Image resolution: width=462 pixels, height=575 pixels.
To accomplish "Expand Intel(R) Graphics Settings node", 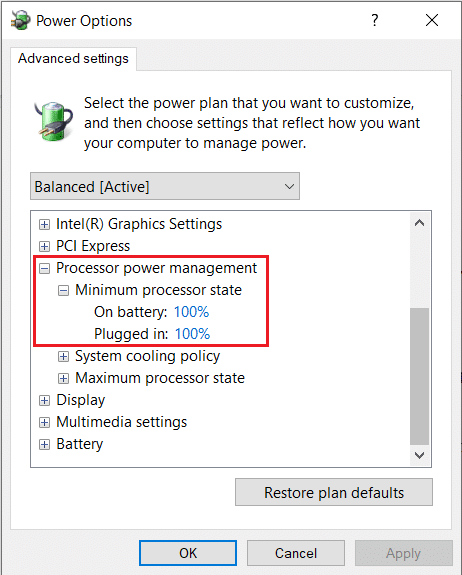I will pos(44,224).
